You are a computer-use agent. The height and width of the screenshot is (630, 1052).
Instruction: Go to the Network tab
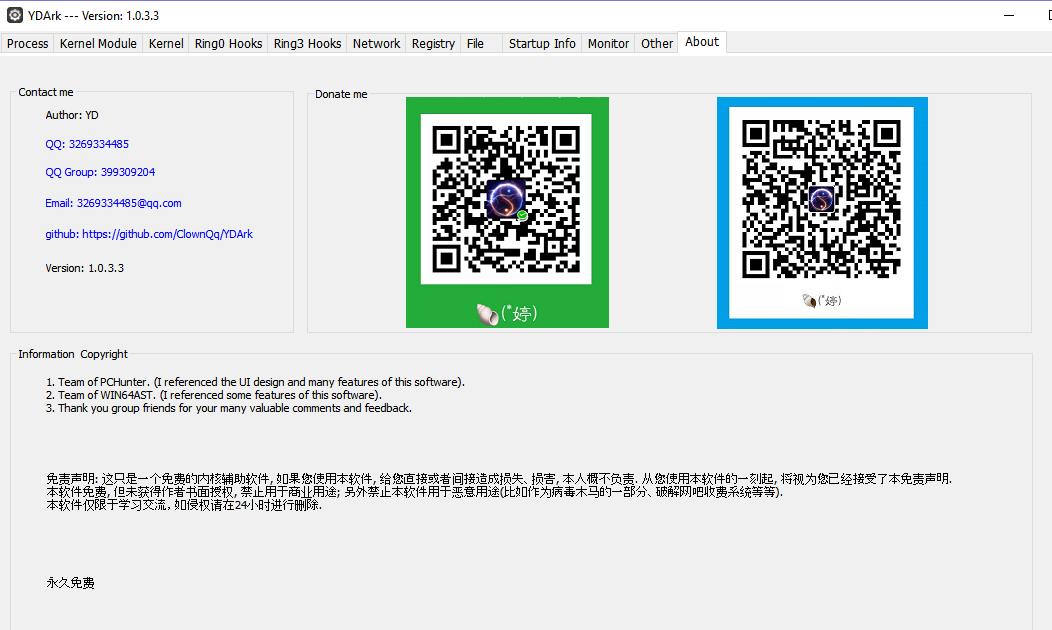coord(376,44)
